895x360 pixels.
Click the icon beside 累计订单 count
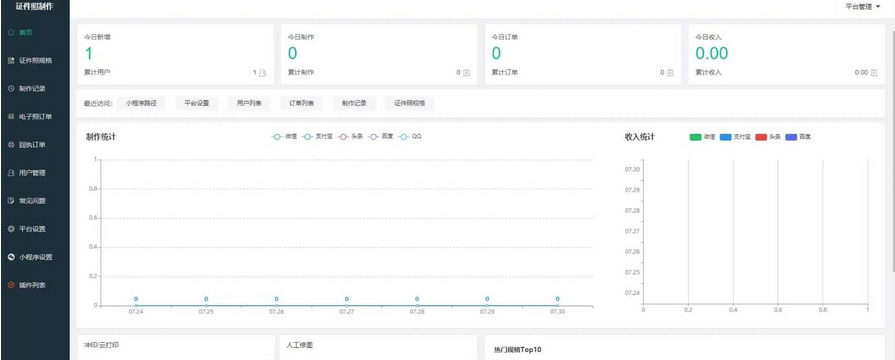pyautogui.click(x=670, y=73)
